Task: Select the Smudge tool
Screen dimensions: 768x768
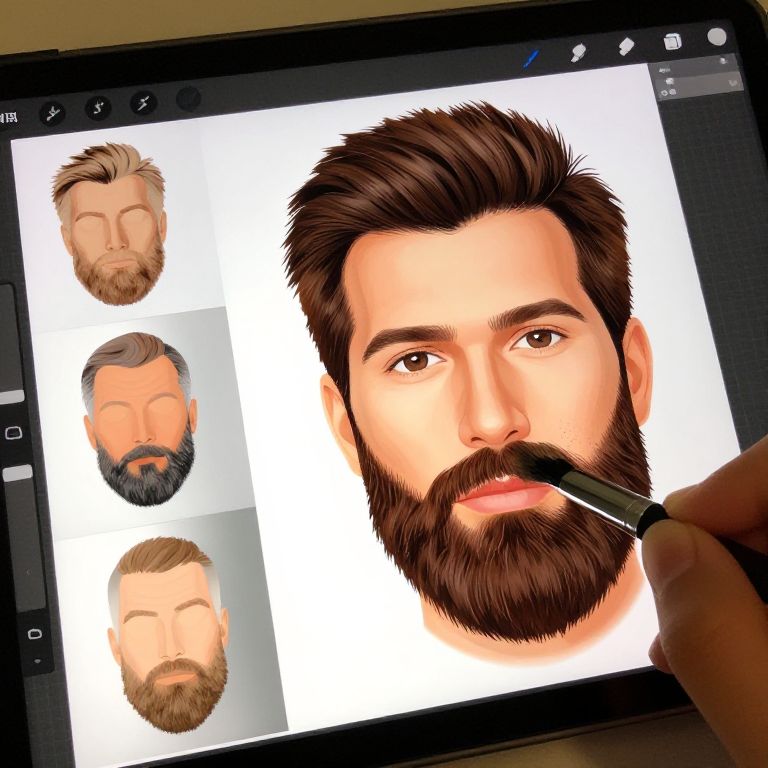Action: pos(579,52)
